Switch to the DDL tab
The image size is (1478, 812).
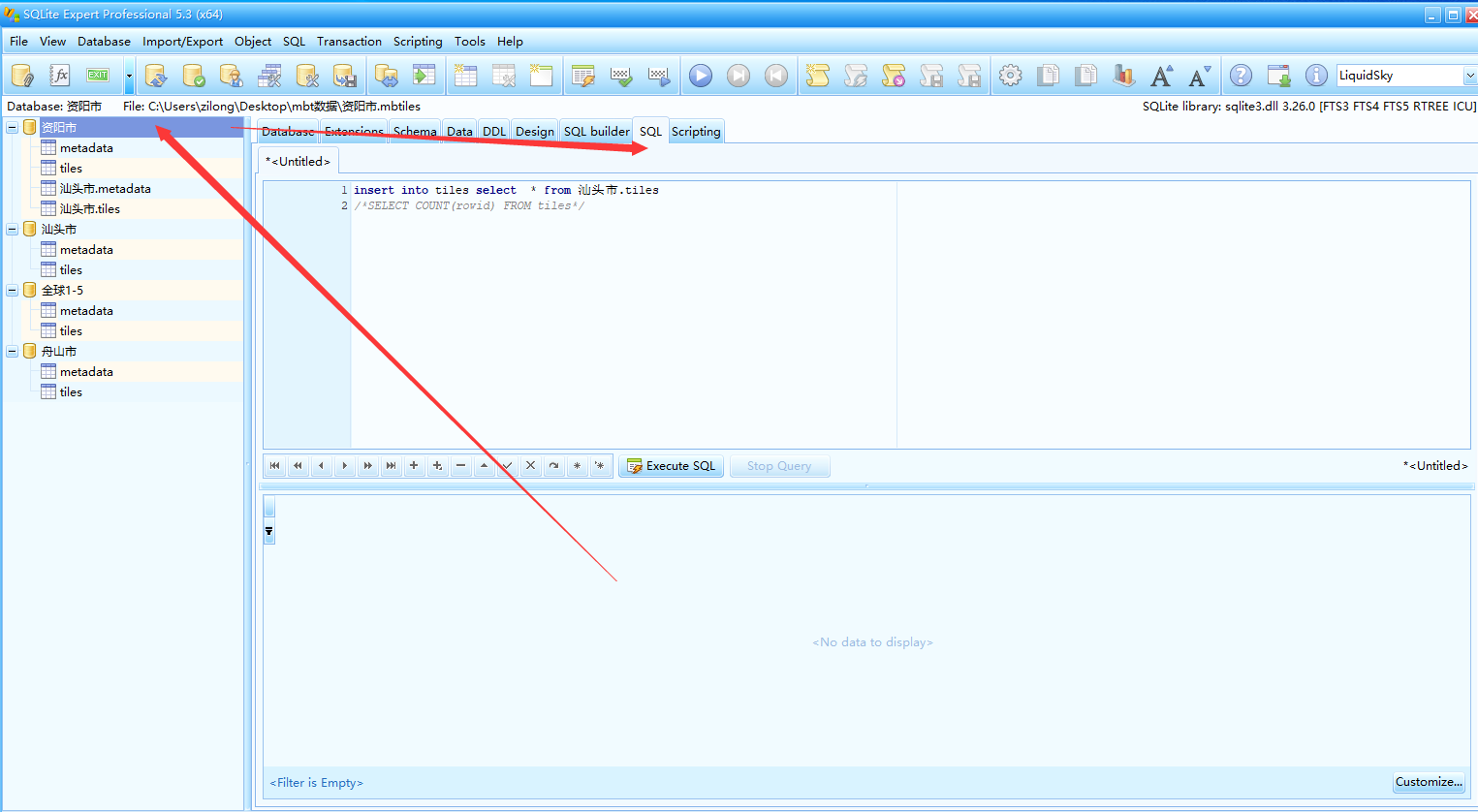click(x=494, y=132)
